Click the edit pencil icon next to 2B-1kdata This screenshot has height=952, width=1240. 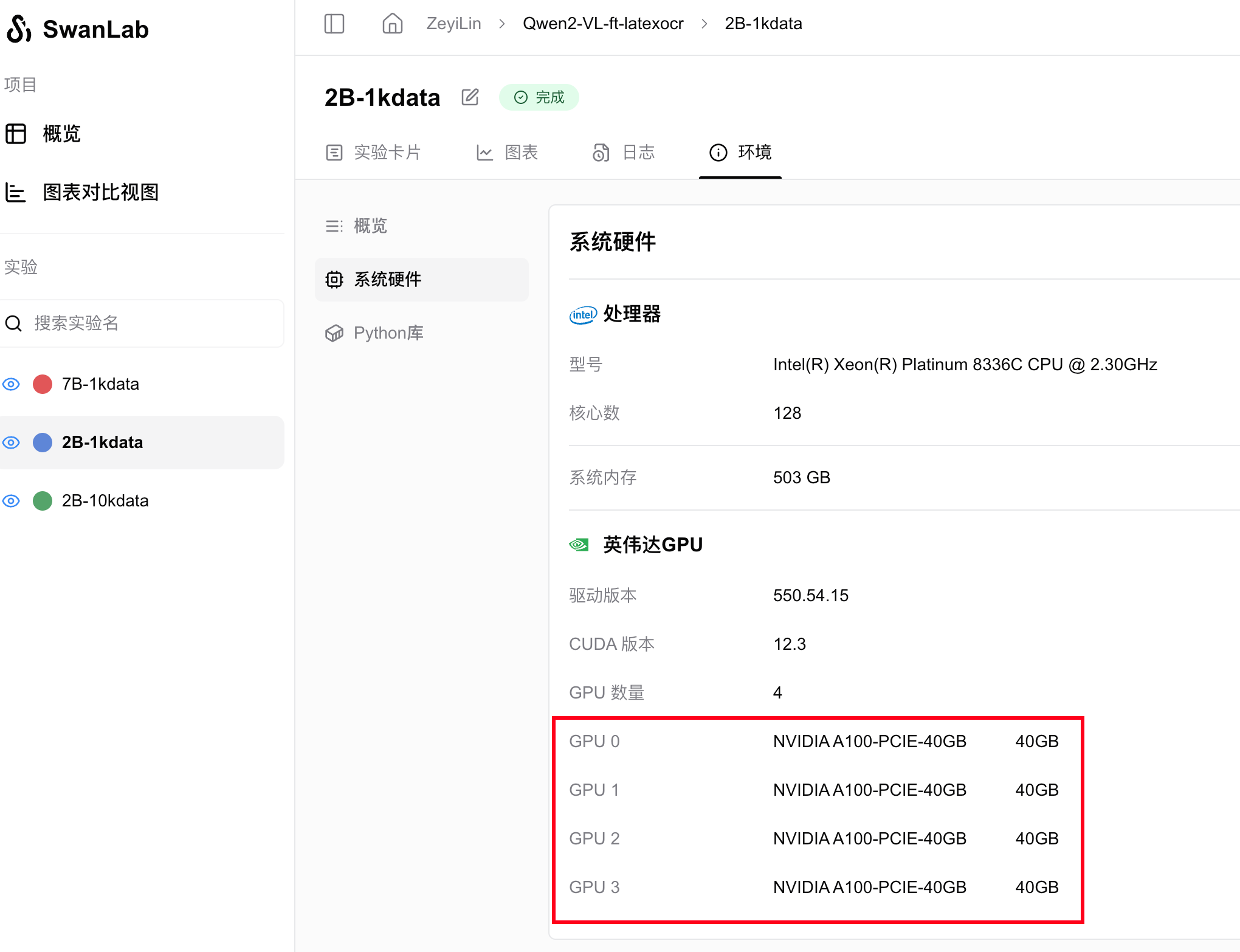pos(470,97)
